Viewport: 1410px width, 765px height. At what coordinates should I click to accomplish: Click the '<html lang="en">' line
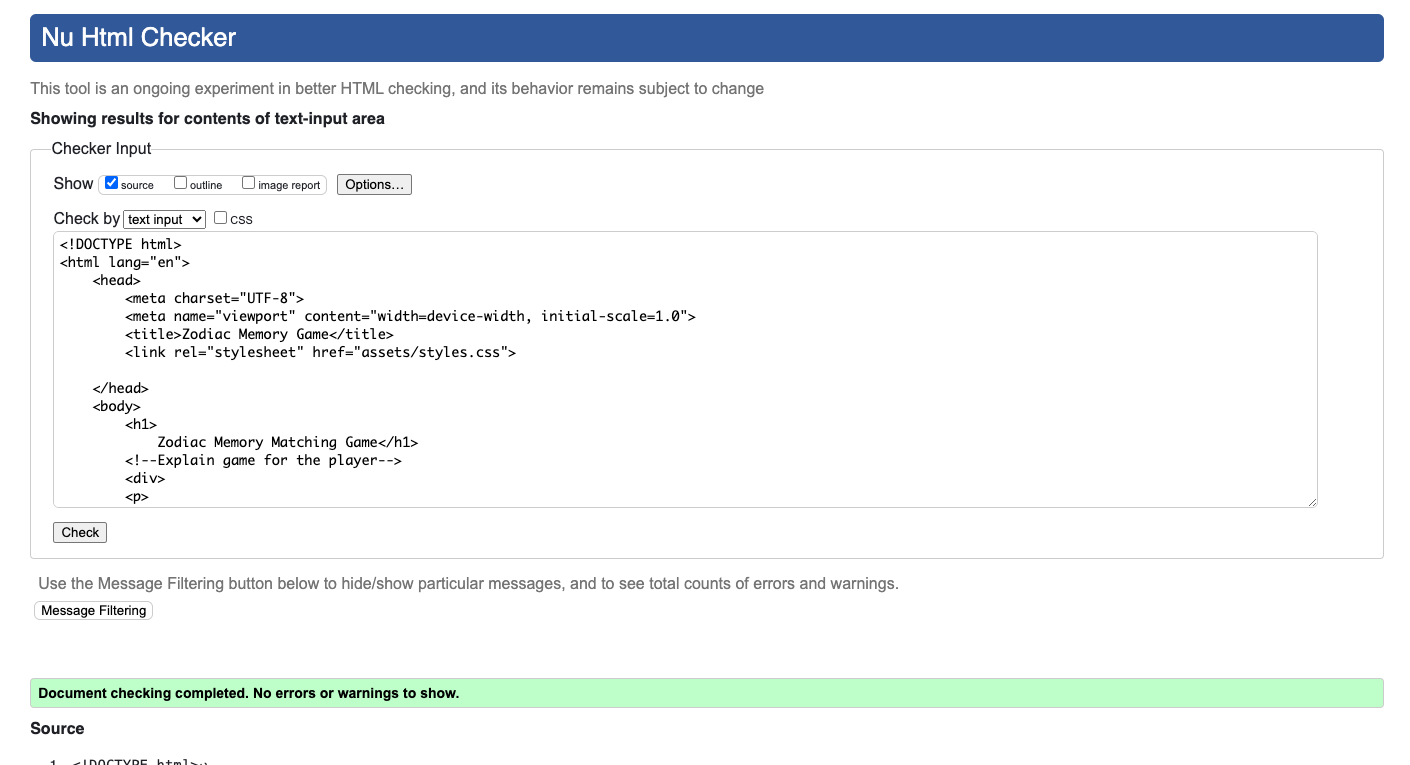pos(125,262)
